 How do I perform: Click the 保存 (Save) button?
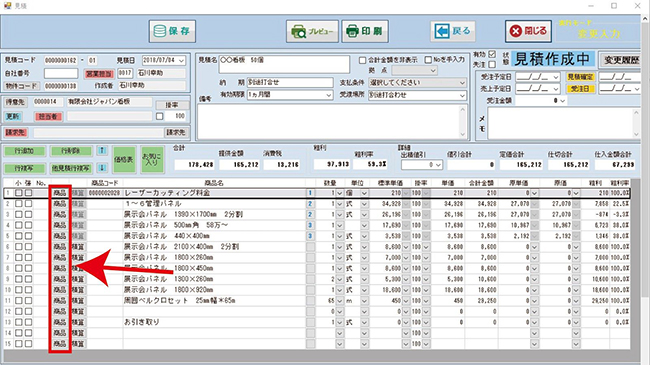pos(172,31)
